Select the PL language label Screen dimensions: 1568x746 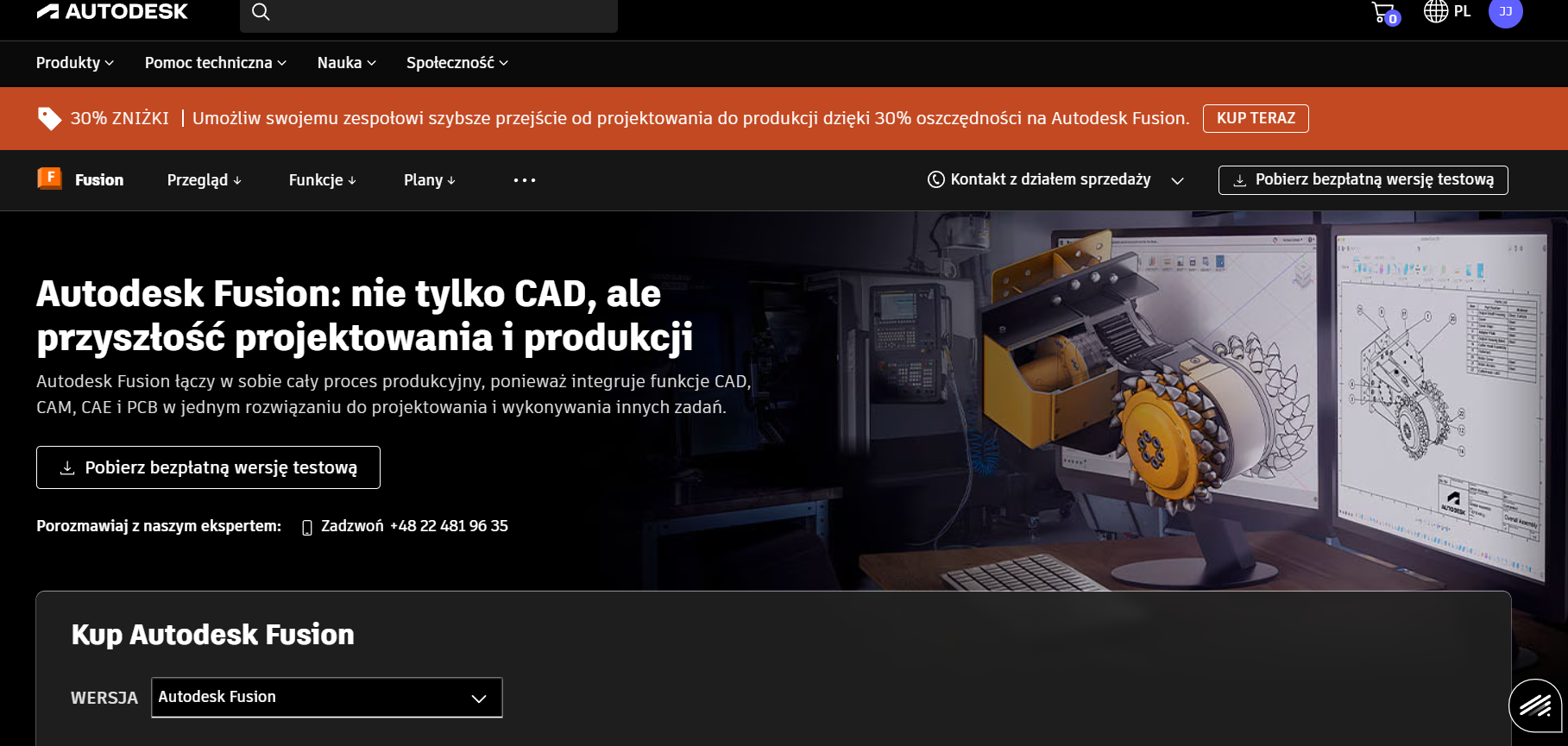pyautogui.click(x=1462, y=11)
